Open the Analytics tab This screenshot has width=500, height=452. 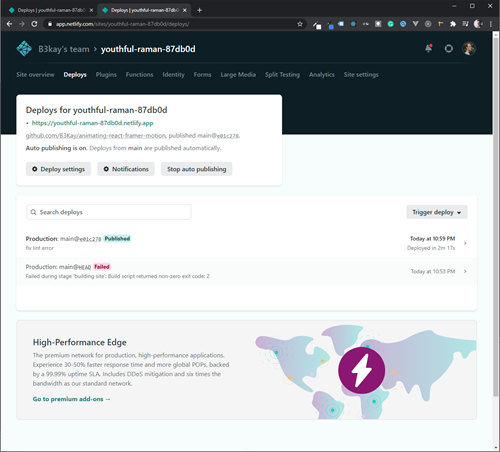tap(322, 75)
